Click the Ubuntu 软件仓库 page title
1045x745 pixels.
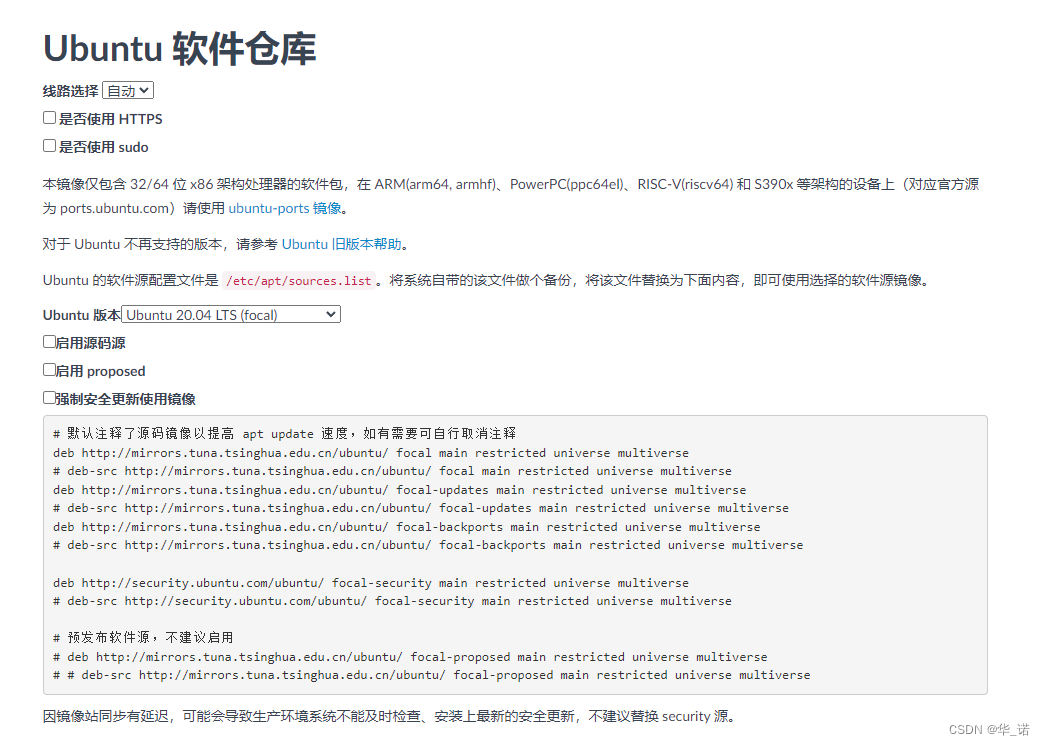pyautogui.click(x=178, y=47)
